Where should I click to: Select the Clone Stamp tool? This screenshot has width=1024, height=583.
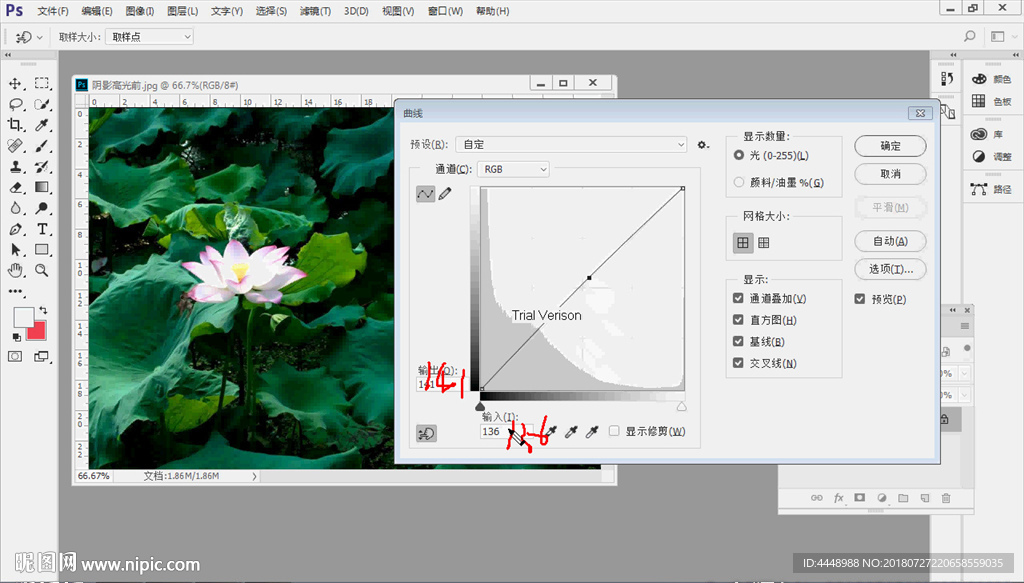[16, 167]
